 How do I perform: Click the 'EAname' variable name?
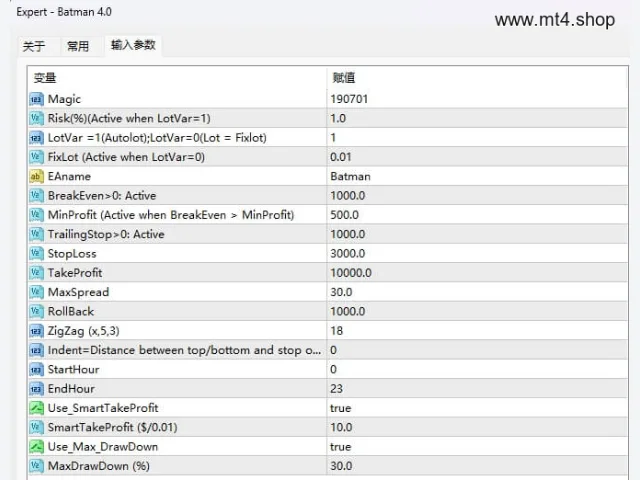(x=69, y=176)
